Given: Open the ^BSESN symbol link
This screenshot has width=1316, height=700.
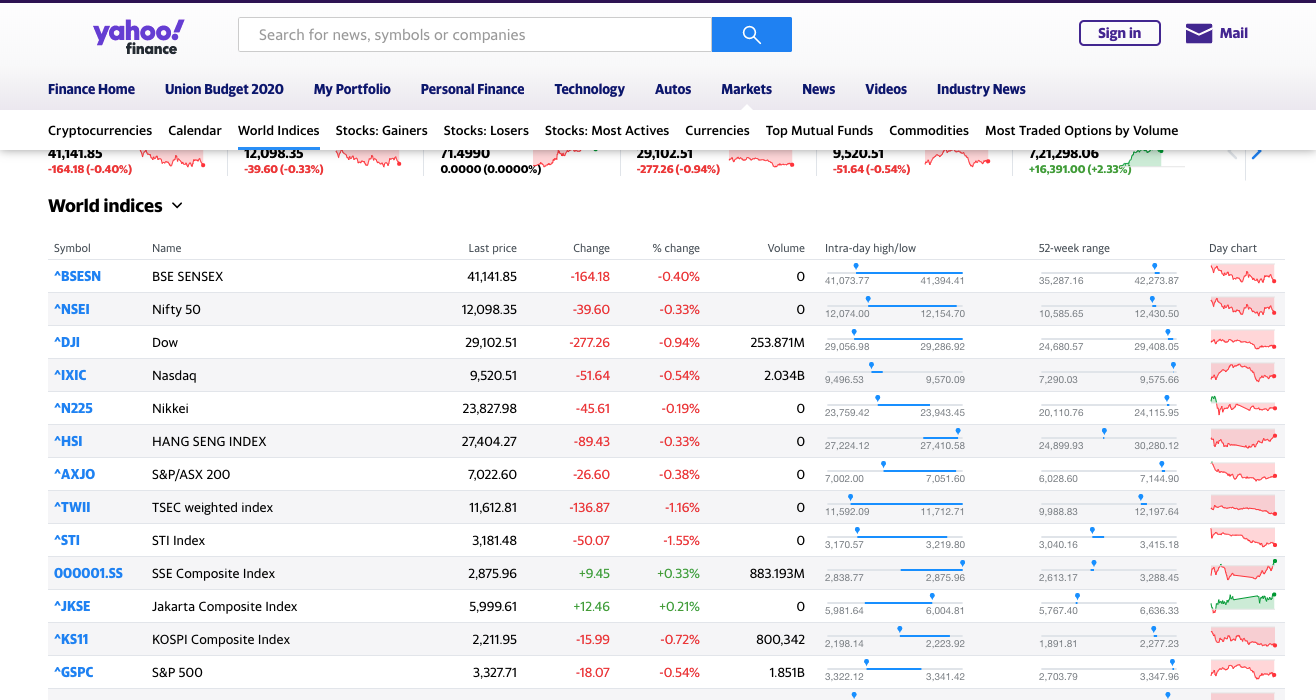Looking at the screenshot, I should pos(77,276).
